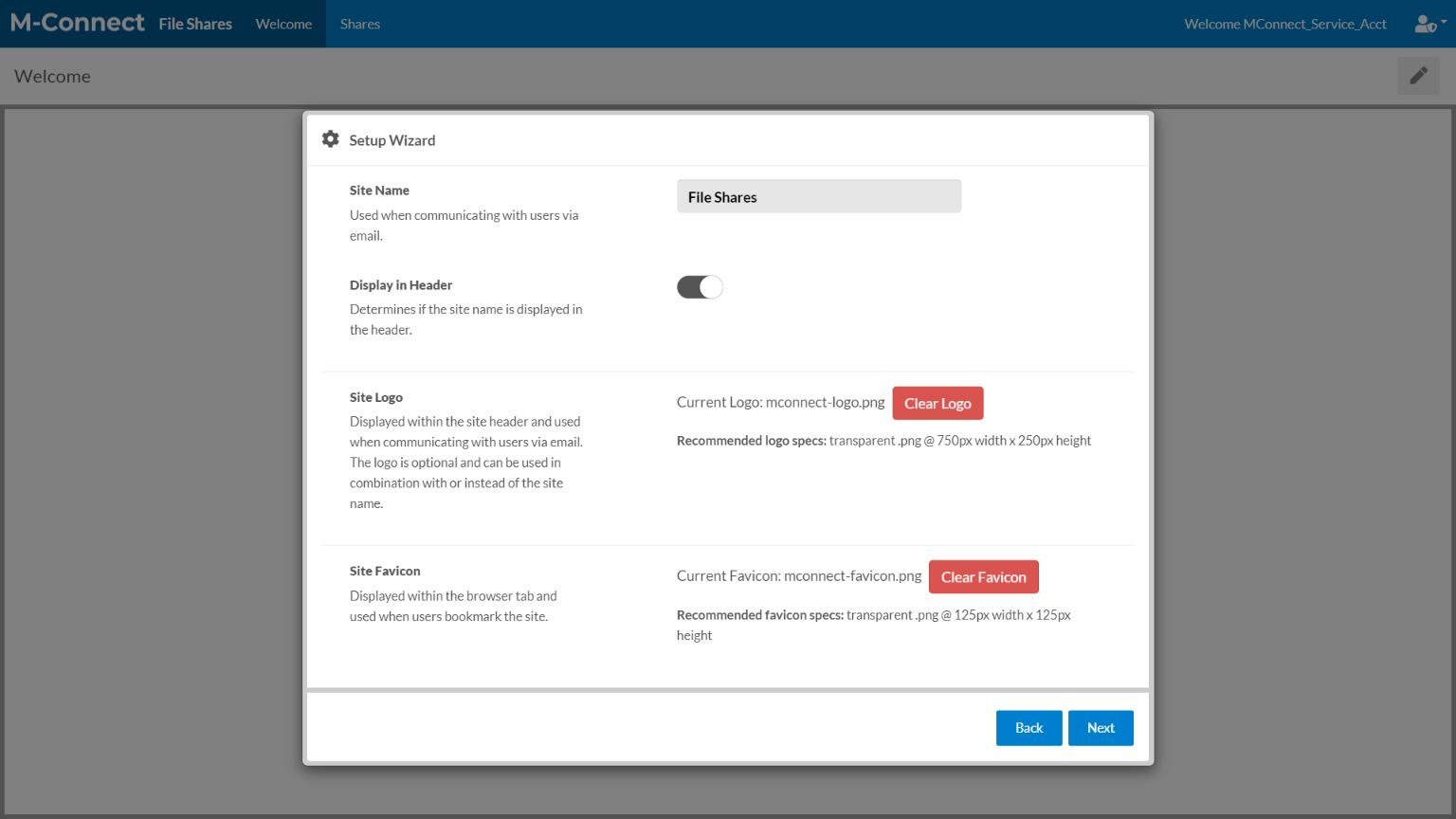1456x819 pixels.
Task: Open the user account menu icon
Action: [1429, 24]
